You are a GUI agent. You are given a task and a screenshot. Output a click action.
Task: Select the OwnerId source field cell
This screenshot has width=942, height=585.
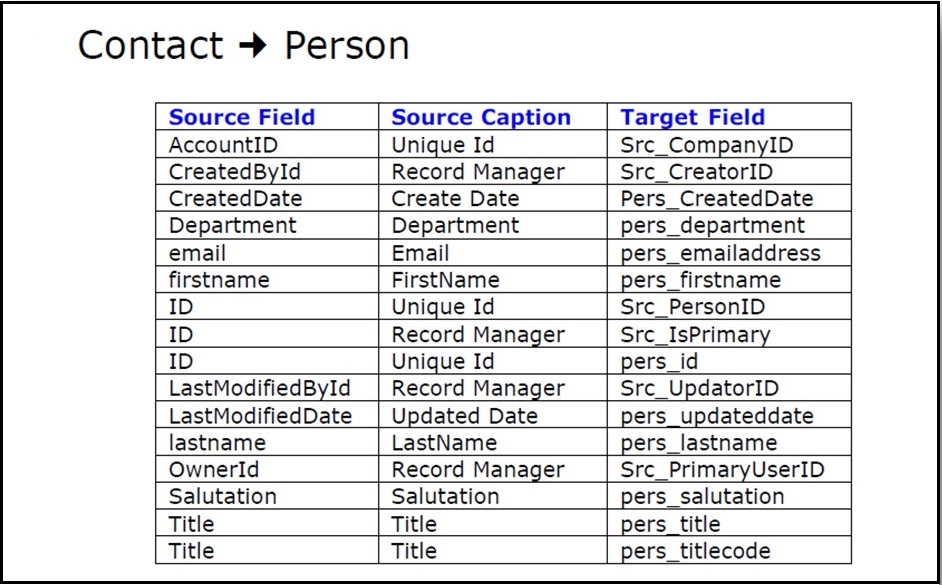[267, 470]
